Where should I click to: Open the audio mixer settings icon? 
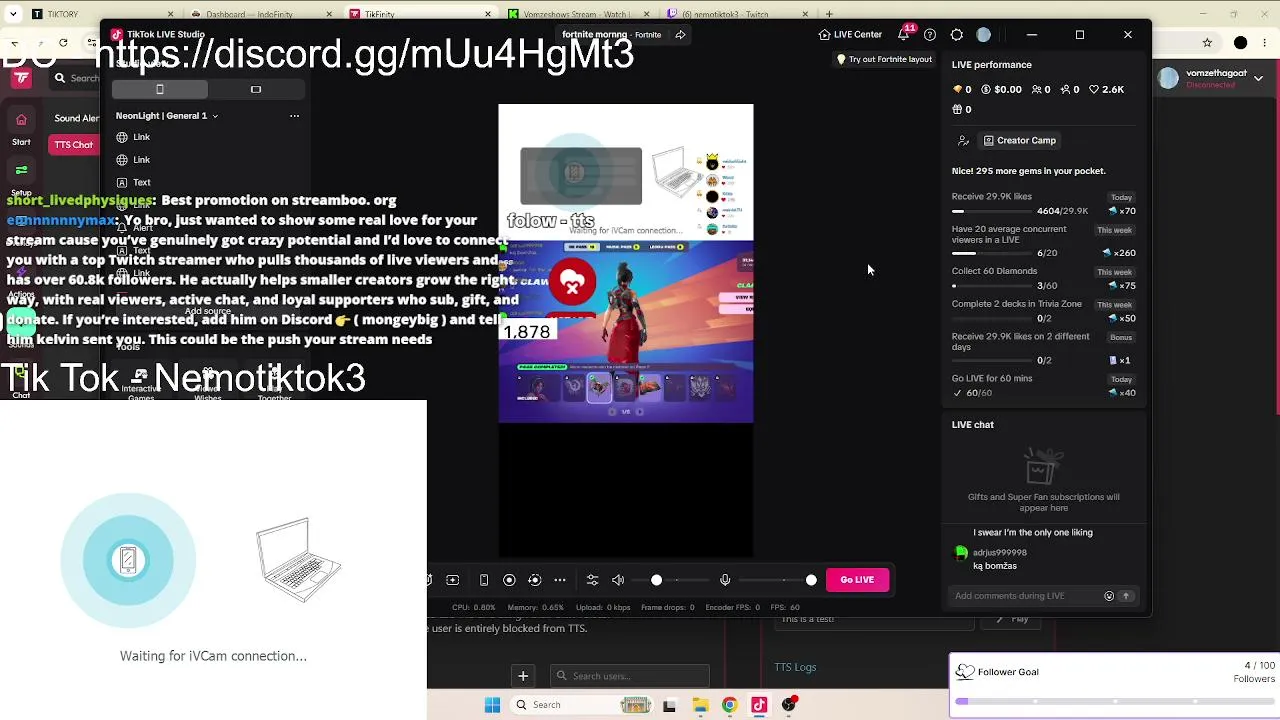[x=592, y=580]
